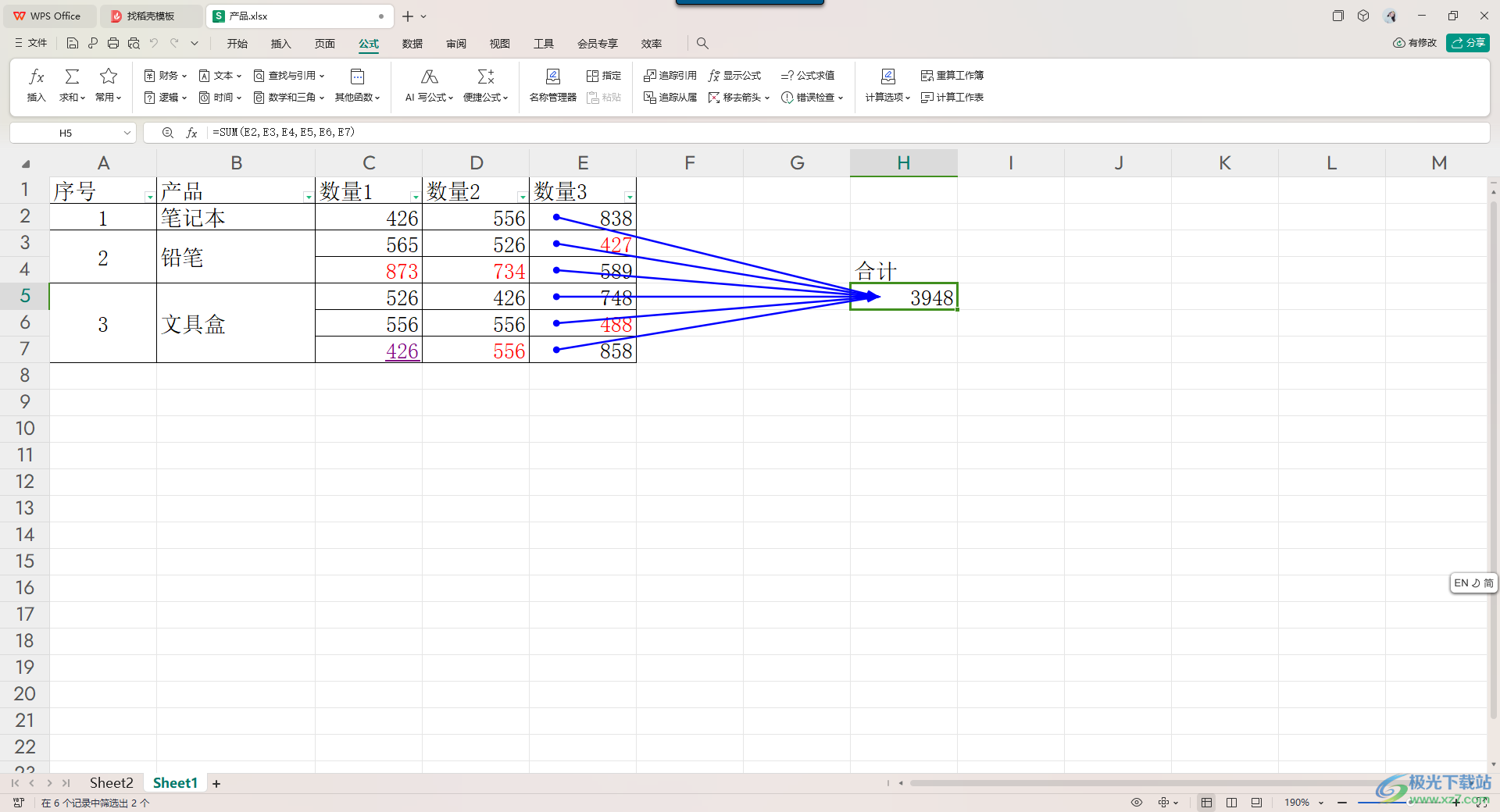The image size is (1500, 812).
Task: Click Trace Precedents 追踪引用
Action: coord(670,76)
